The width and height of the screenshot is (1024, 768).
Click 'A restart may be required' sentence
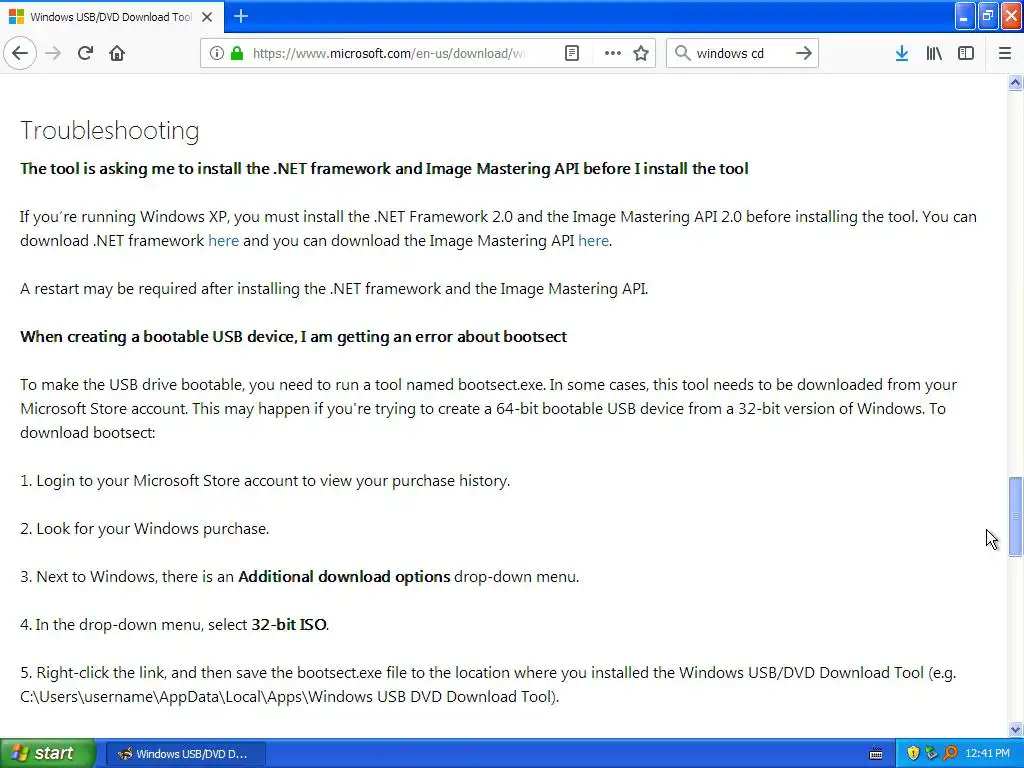(x=334, y=289)
